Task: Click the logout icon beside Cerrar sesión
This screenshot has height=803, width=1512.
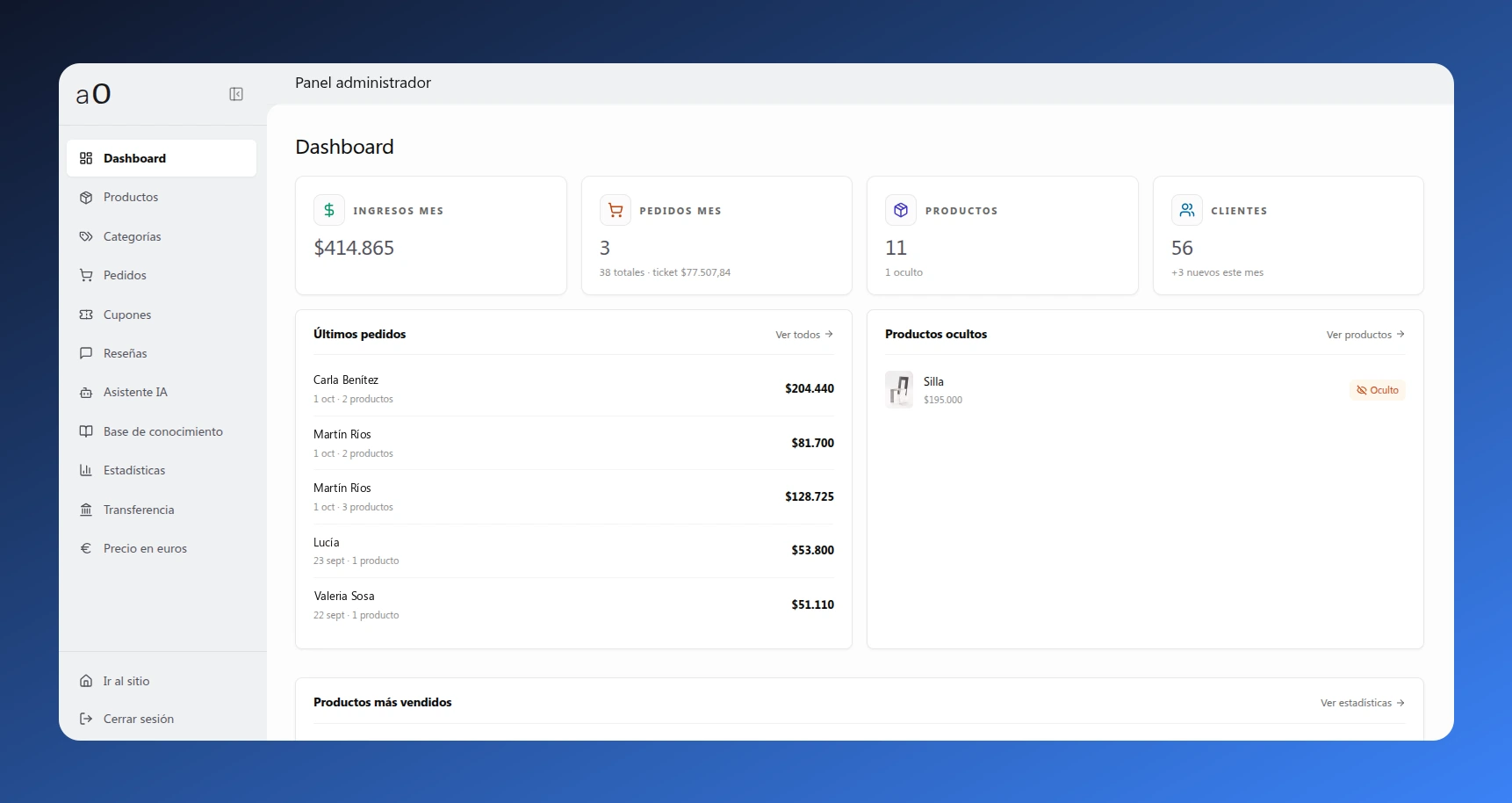Action: 86,719
